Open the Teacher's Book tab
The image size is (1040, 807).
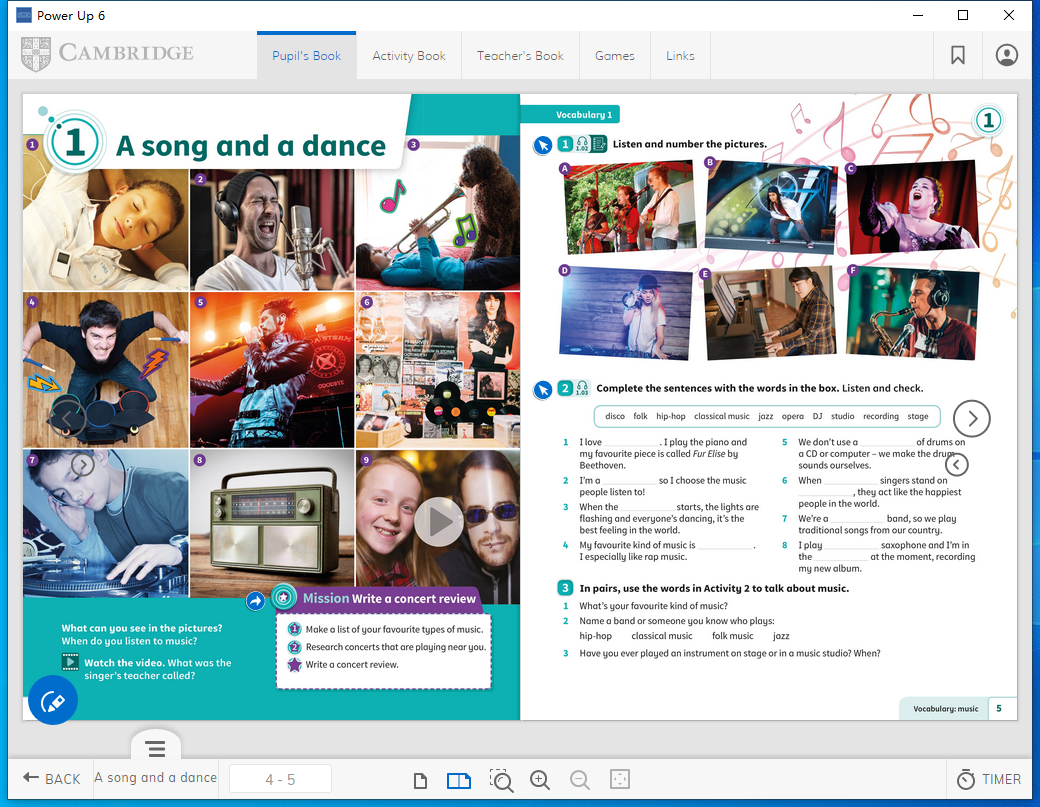click(520, 56)
